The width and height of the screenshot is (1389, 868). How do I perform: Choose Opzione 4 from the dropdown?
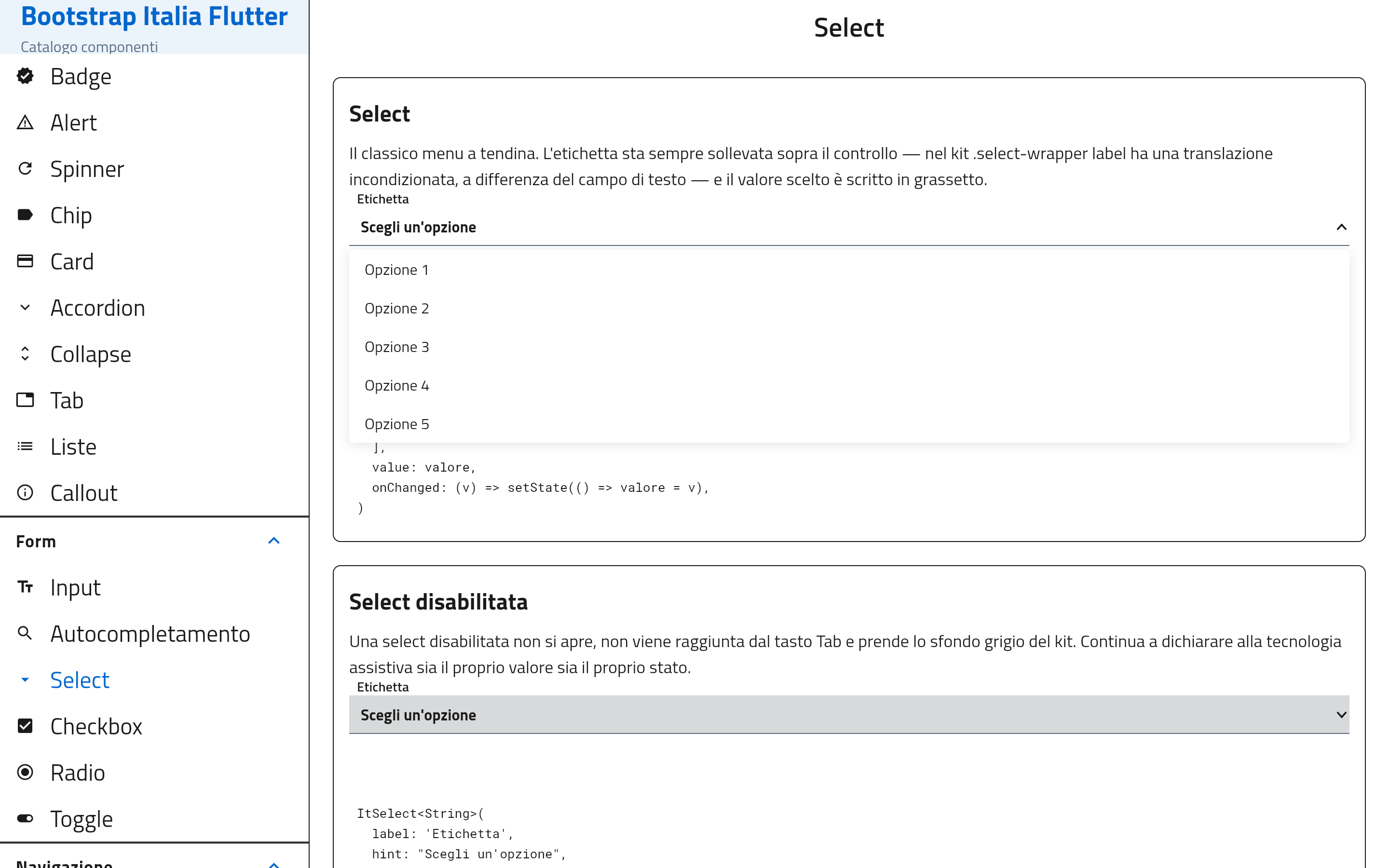point(849,385)
